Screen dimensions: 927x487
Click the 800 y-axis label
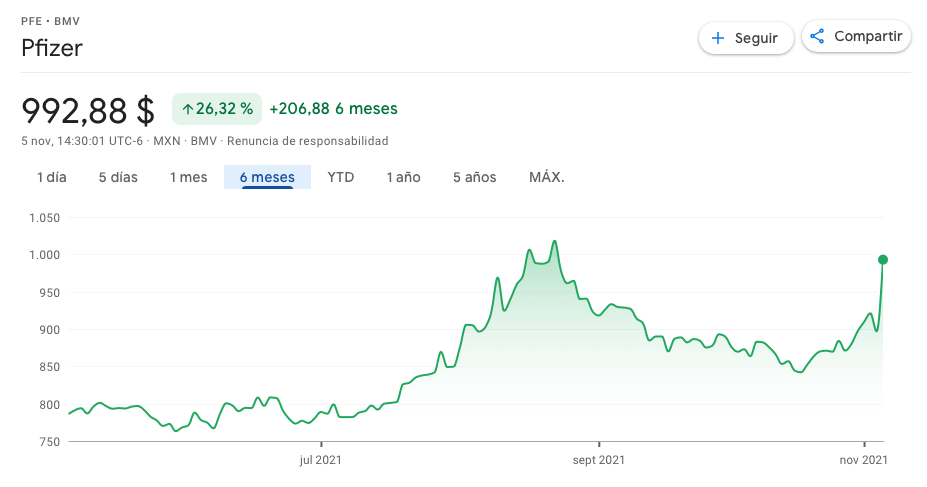[x=50, y=405]
